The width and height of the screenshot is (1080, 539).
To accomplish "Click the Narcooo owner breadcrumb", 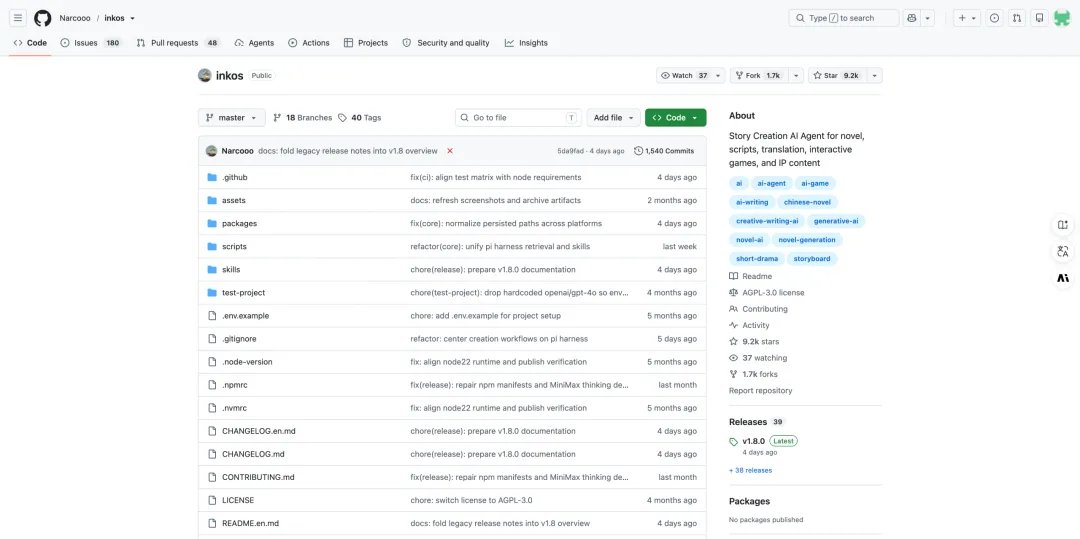I will click(74, 19).
